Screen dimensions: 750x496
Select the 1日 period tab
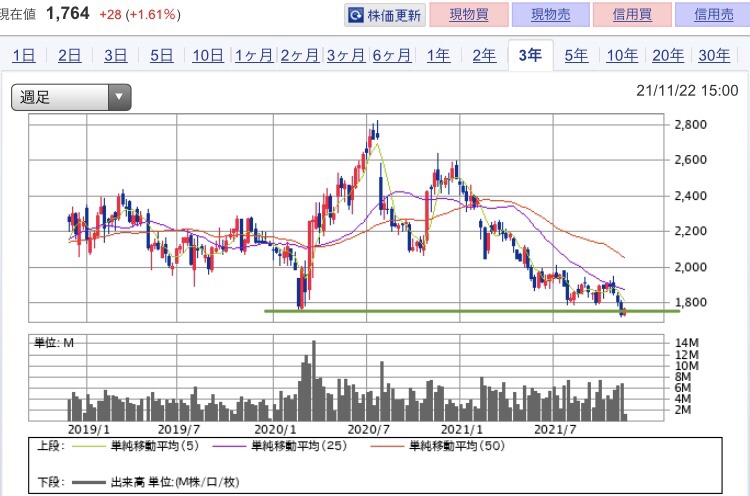click(24, 55)
